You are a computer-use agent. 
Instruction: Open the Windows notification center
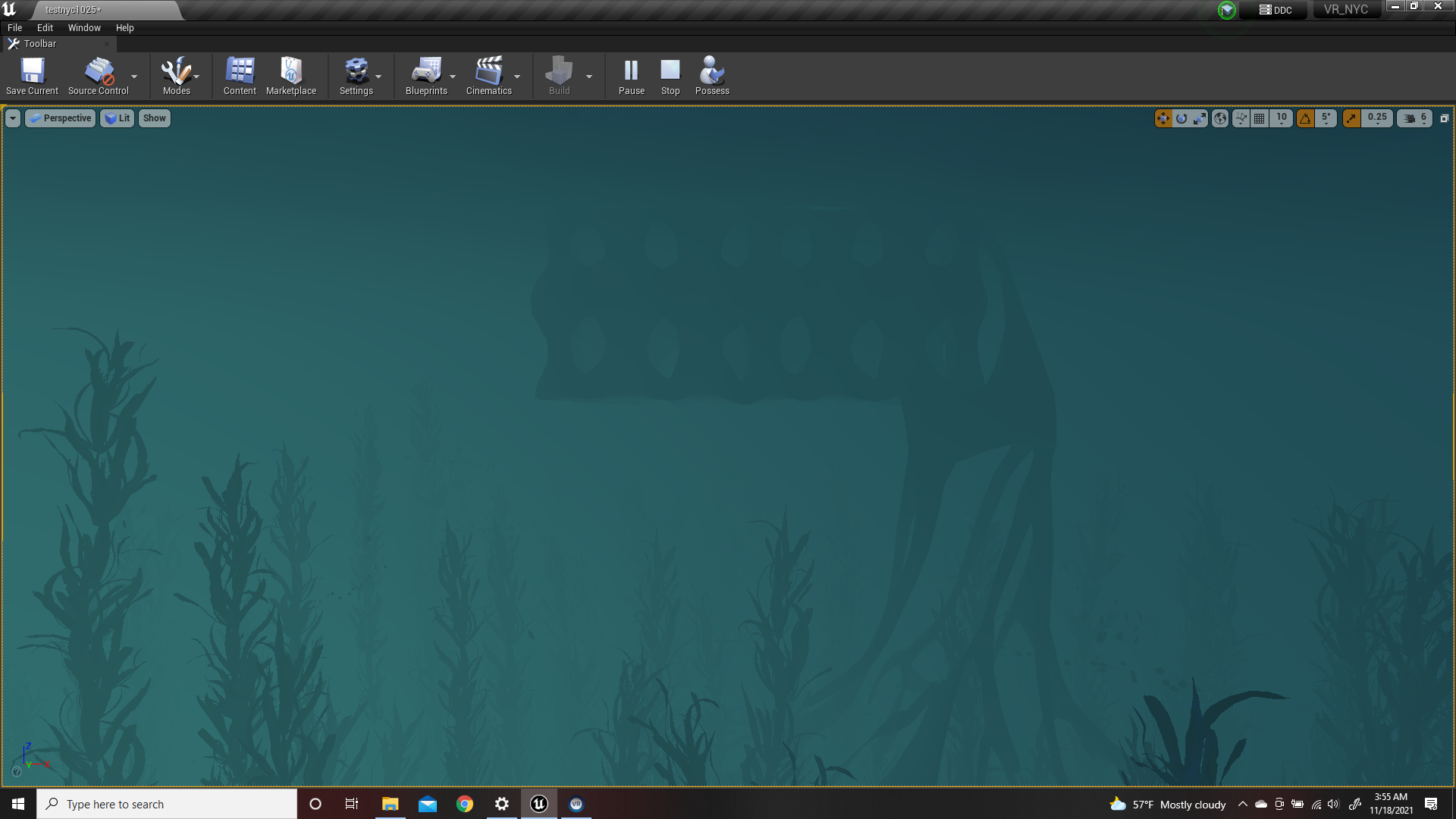pos(1431,804)
